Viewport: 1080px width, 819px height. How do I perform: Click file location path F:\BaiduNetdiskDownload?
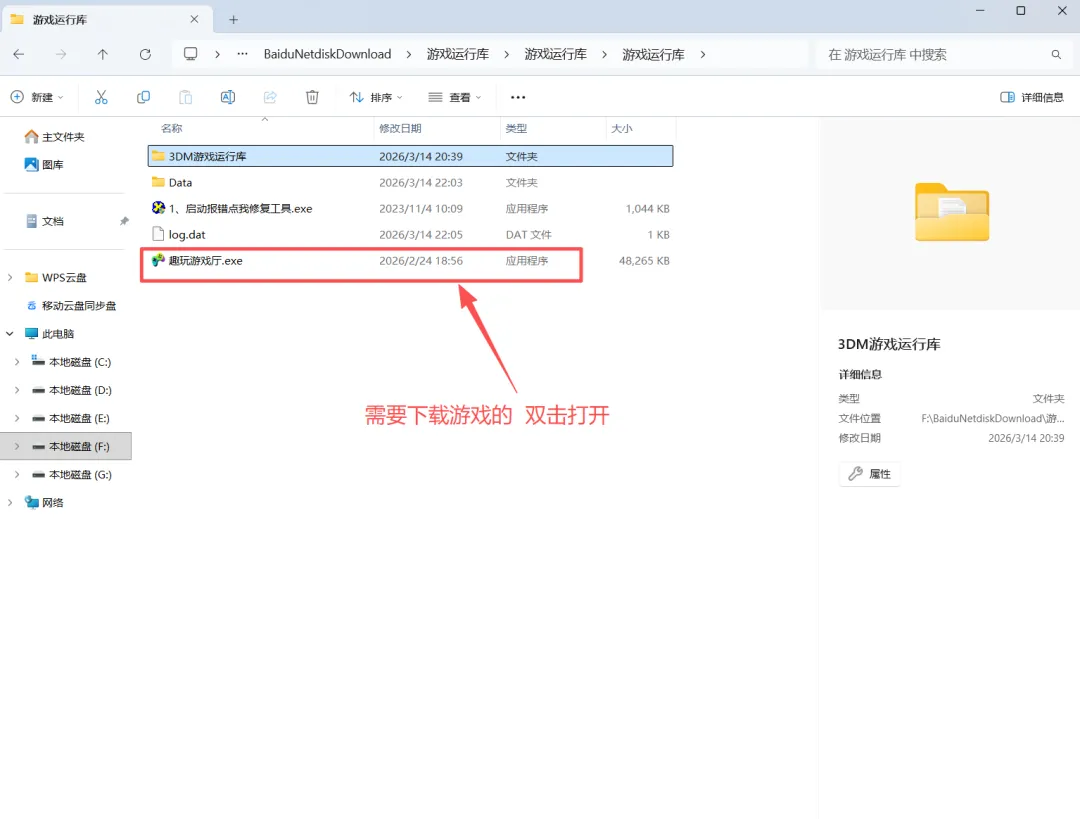click(x=993, y=418)
